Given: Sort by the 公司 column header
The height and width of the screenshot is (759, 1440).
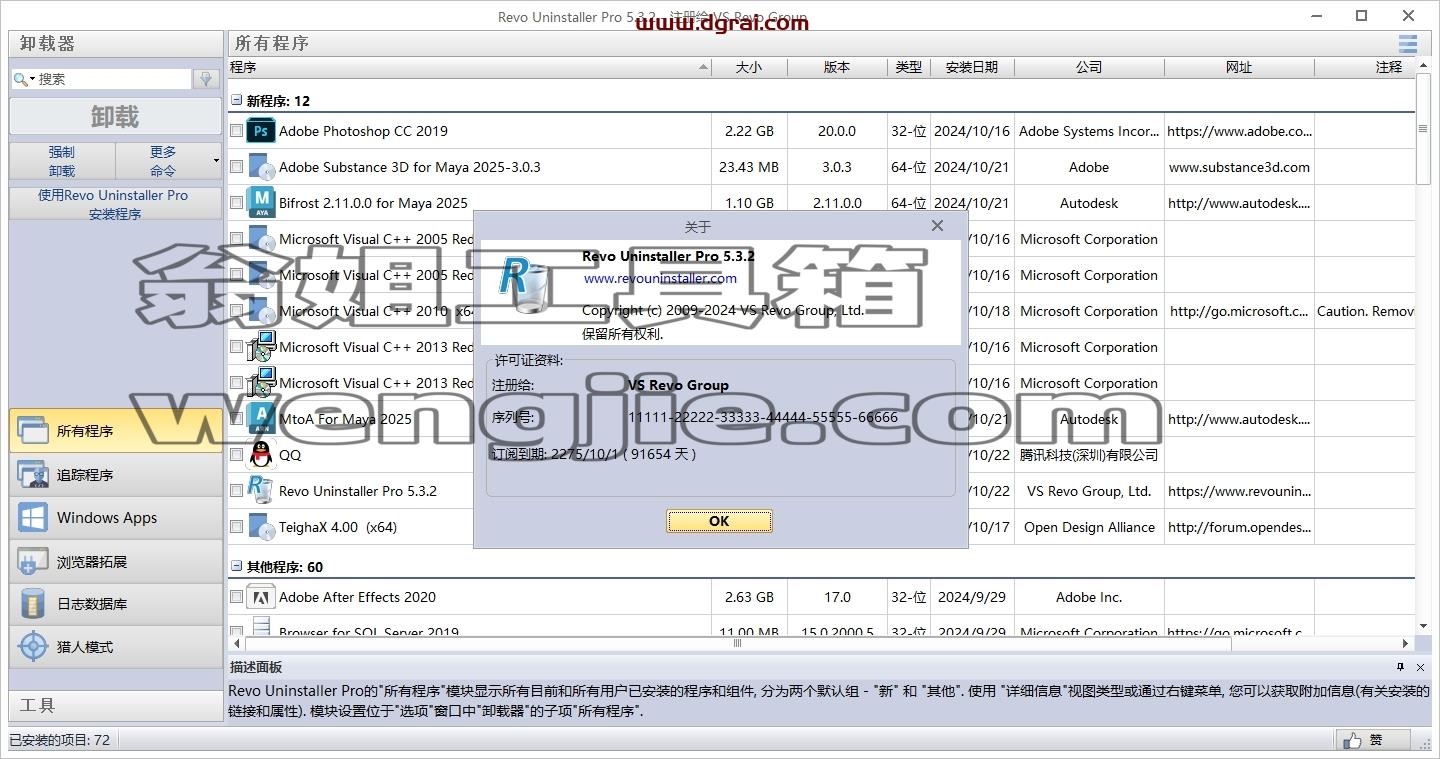Looking at the screenshot, I should click(x=1089, y=67).
